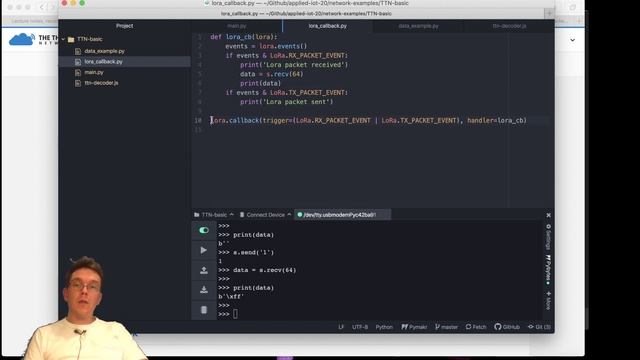
Task: Click line 10 starting with lora.callback
Action: tap(369, 120)
